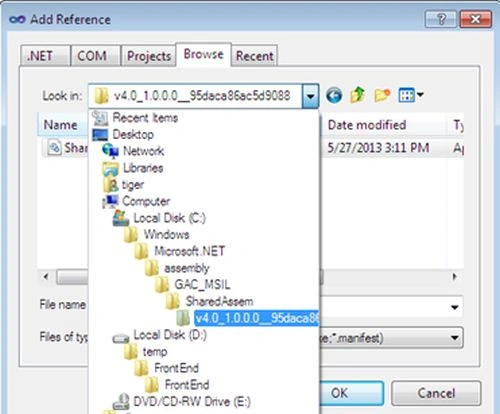This screenshot has height=414, width=500.
Task: Choose Computer in the location list
Action: [146, 201]
